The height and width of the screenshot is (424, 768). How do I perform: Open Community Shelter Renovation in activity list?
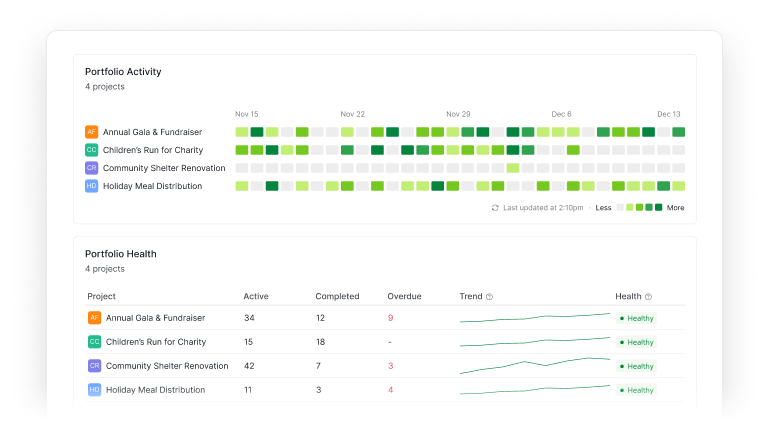tap(164, 168)
